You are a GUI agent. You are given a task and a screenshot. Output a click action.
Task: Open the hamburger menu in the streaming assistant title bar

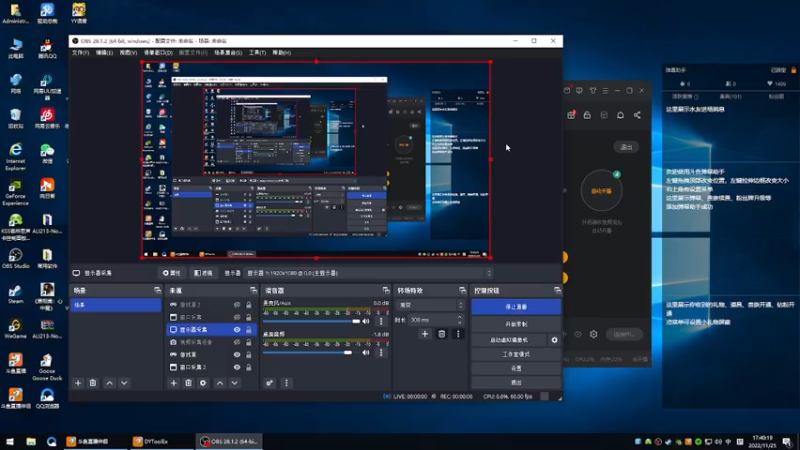pyautogui.click(x=605, y=91)
